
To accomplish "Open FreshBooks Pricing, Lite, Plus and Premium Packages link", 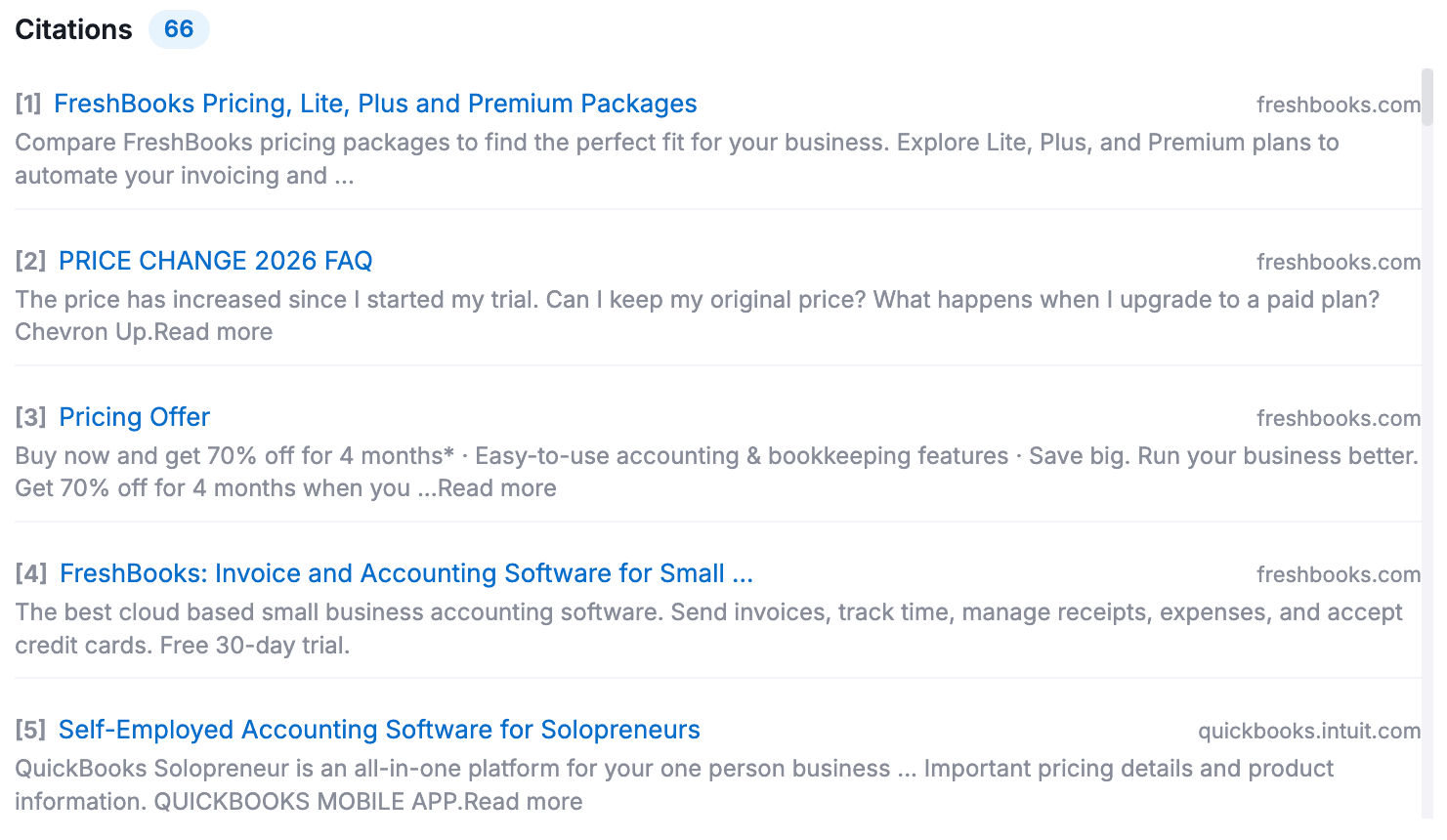I will coord(375,104).
